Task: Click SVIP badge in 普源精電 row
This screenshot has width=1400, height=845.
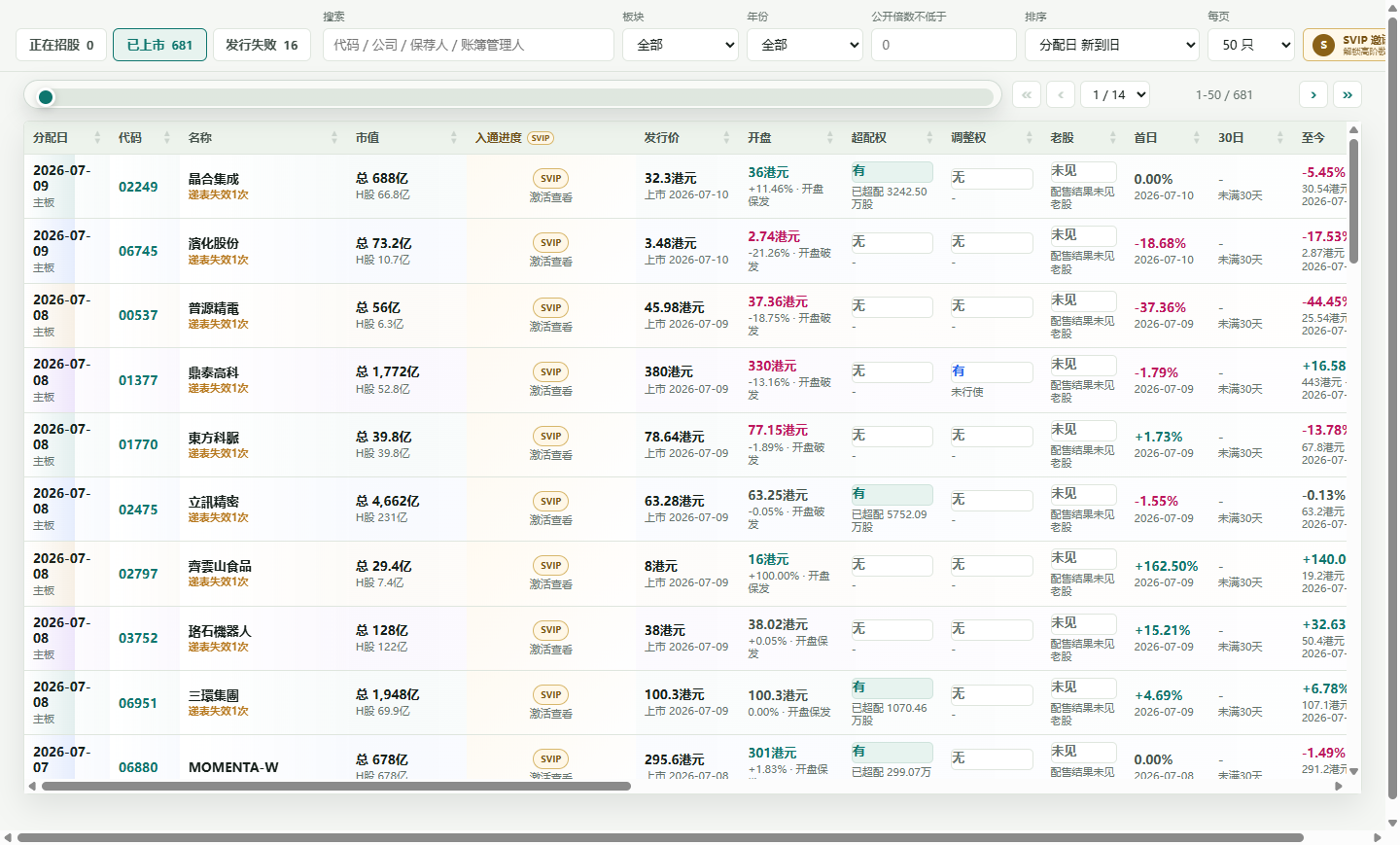Action: (551, 308)
